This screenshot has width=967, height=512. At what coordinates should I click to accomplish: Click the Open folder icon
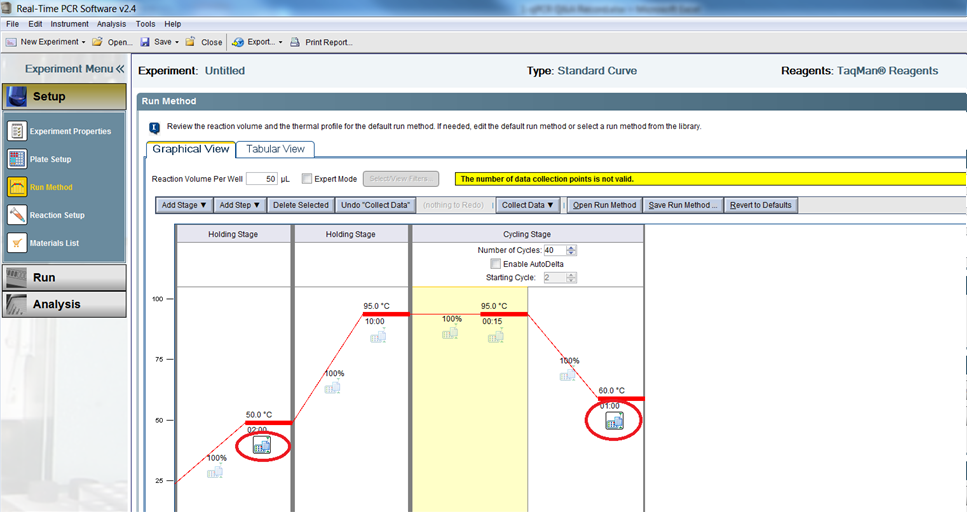(97, 42)
